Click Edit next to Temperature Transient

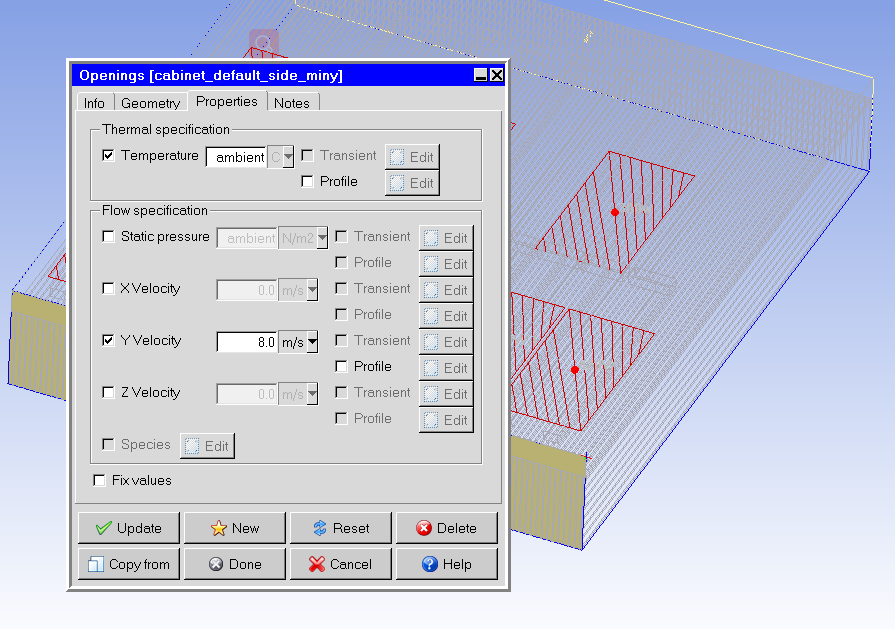coord(412,157)
